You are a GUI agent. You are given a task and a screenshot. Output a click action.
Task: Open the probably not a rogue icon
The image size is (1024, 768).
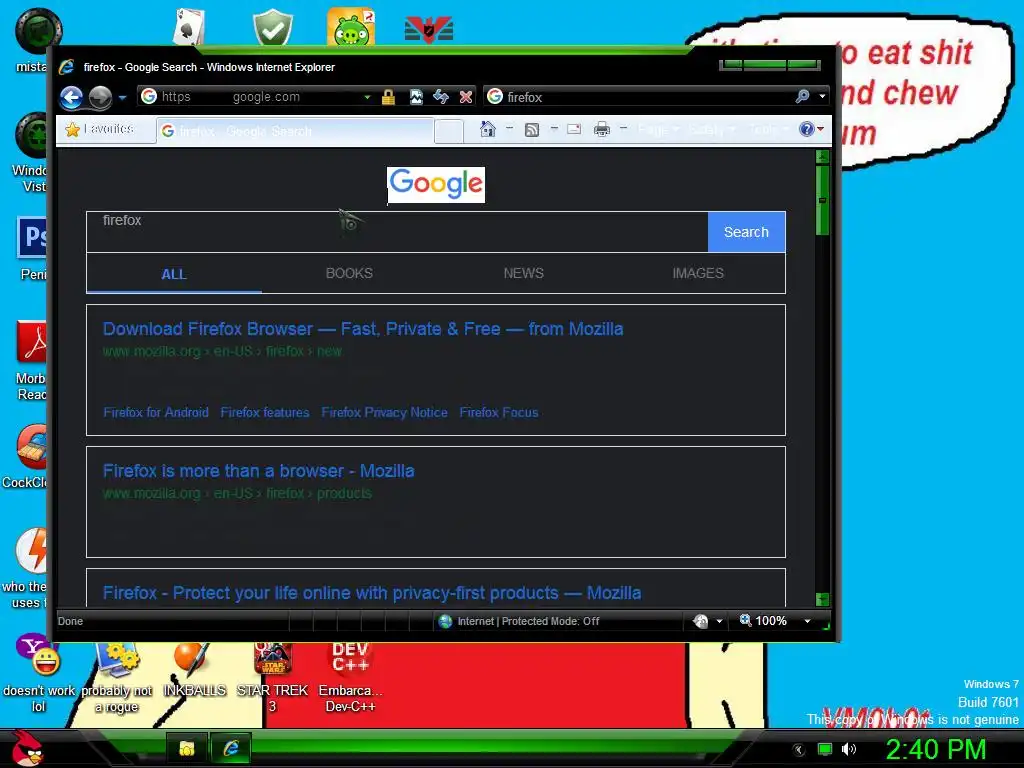click(x=117, y=678)
